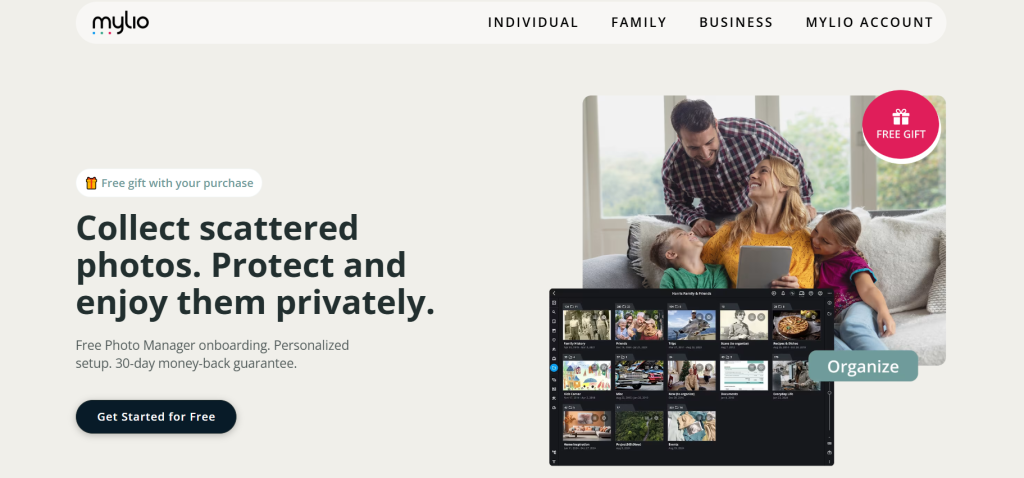Click the Free gift with your purchase pill
1024x478 pixels.
tap(169, 183)
